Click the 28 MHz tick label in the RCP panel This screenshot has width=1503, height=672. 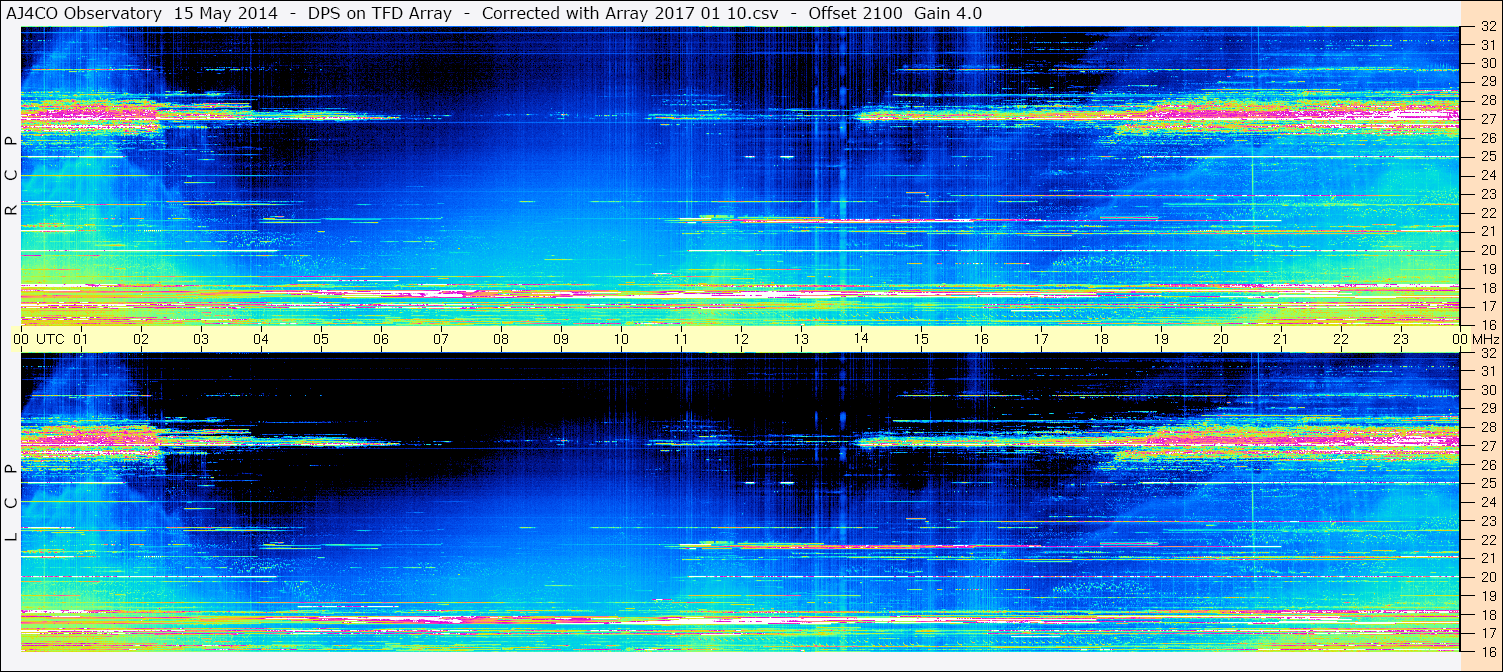point(1488,99)
